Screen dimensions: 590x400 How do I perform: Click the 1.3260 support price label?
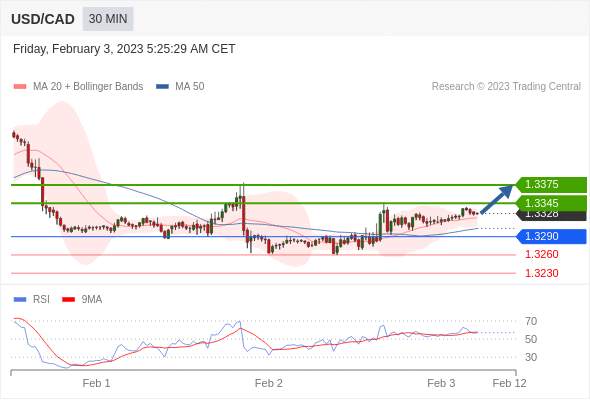[x=541, y=254]
